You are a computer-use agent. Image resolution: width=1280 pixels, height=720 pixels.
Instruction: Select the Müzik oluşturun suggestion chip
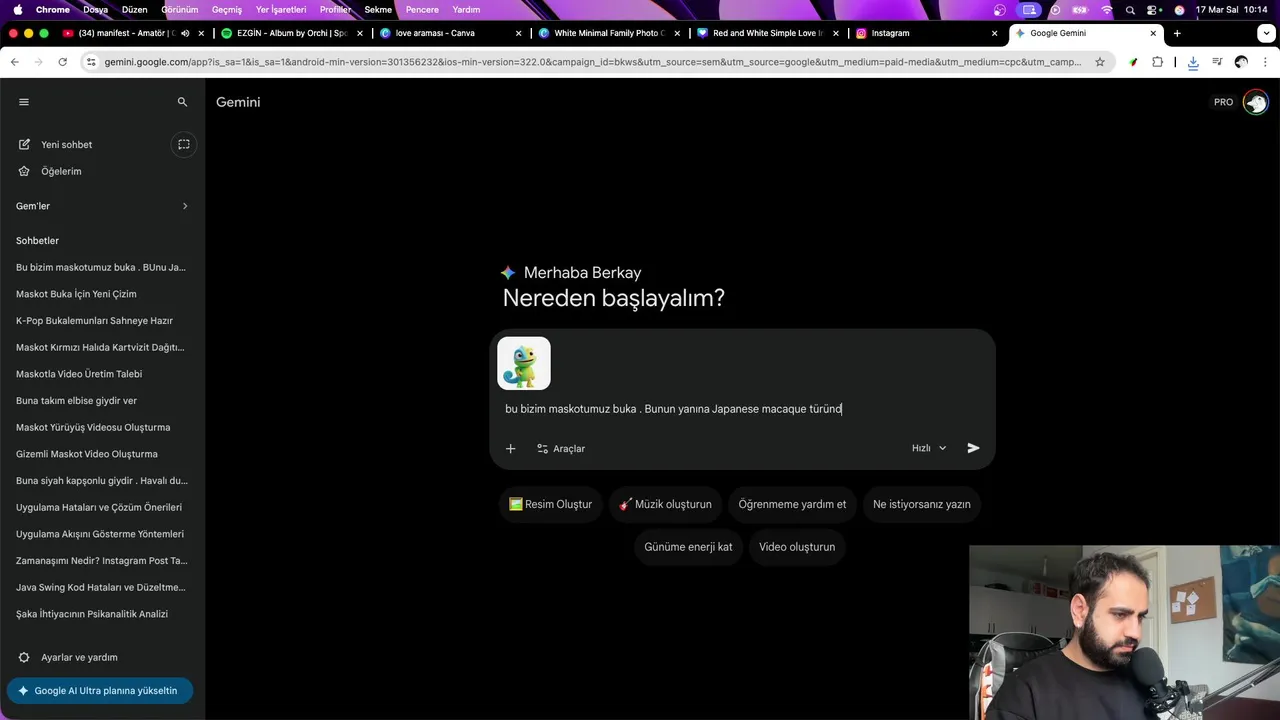coord(665,504)
